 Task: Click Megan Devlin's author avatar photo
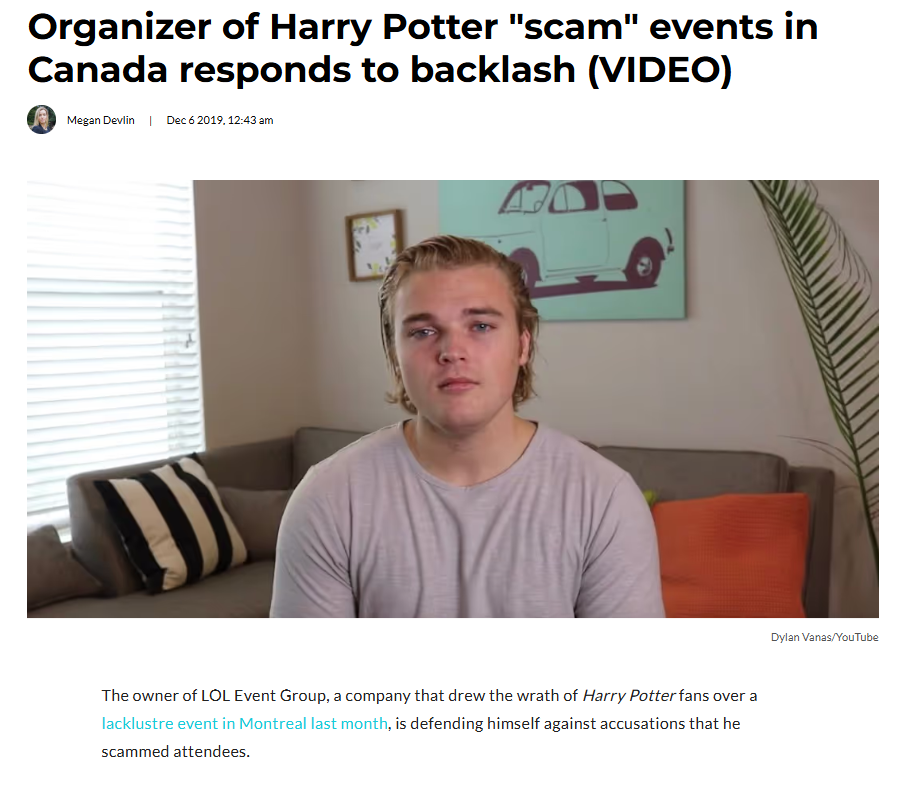tap(41, 120)
